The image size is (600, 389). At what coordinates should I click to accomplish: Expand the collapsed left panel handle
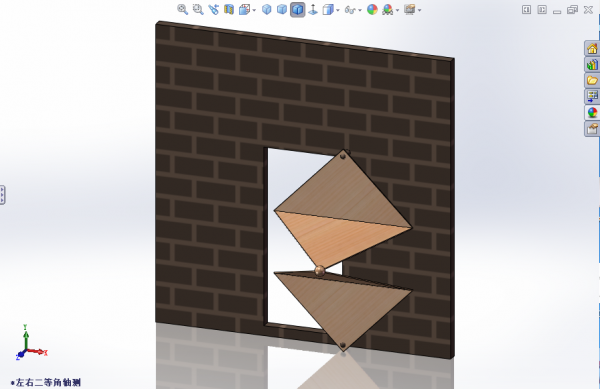click(2, 195)
